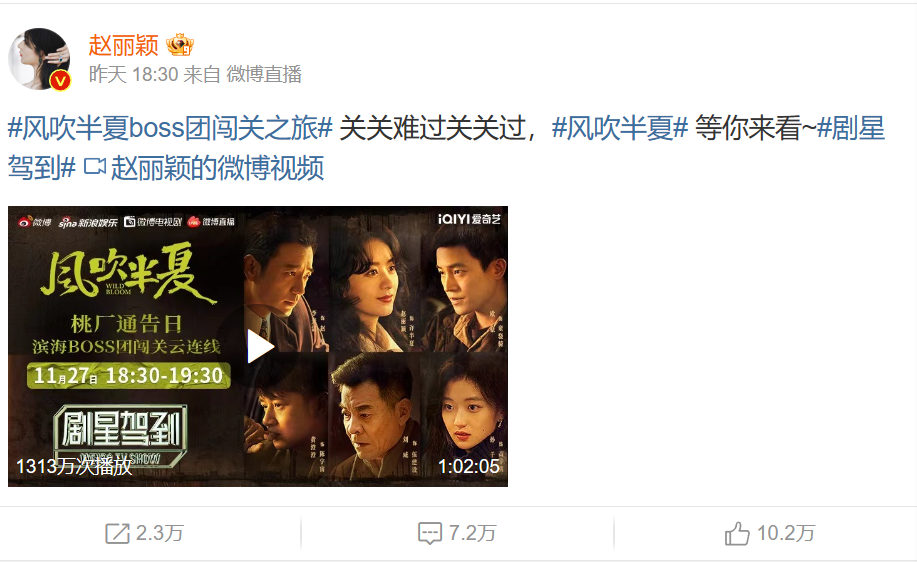Click the gold crown membership badge
The image size is (917, 562).
coord(180,45)
